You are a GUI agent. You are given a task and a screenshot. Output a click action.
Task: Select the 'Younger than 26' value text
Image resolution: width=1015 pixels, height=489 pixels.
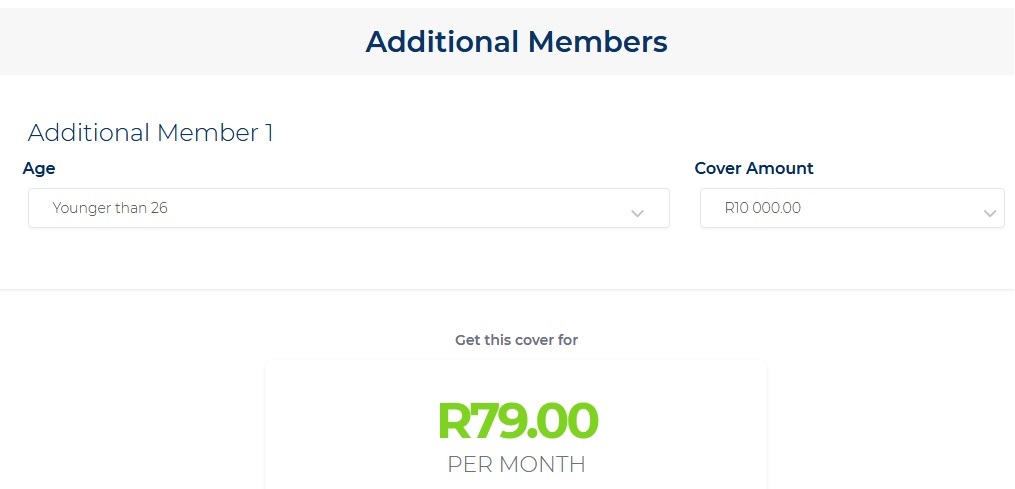tap(110, 208)
